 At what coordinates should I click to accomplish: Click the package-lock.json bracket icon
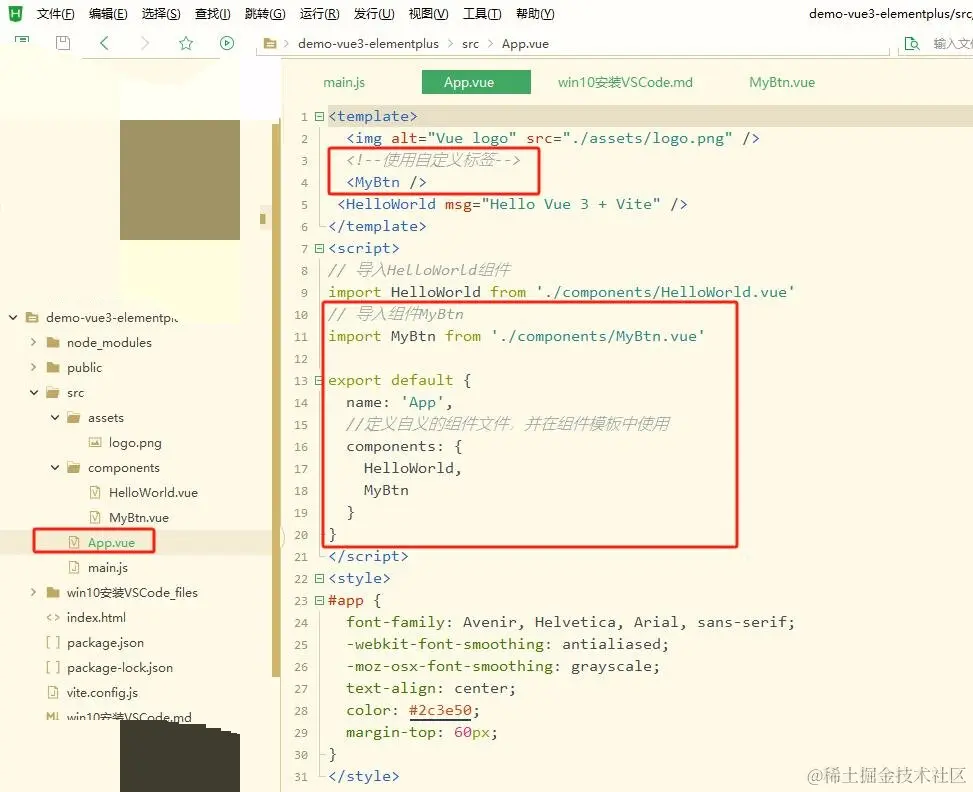pos(53,667)
